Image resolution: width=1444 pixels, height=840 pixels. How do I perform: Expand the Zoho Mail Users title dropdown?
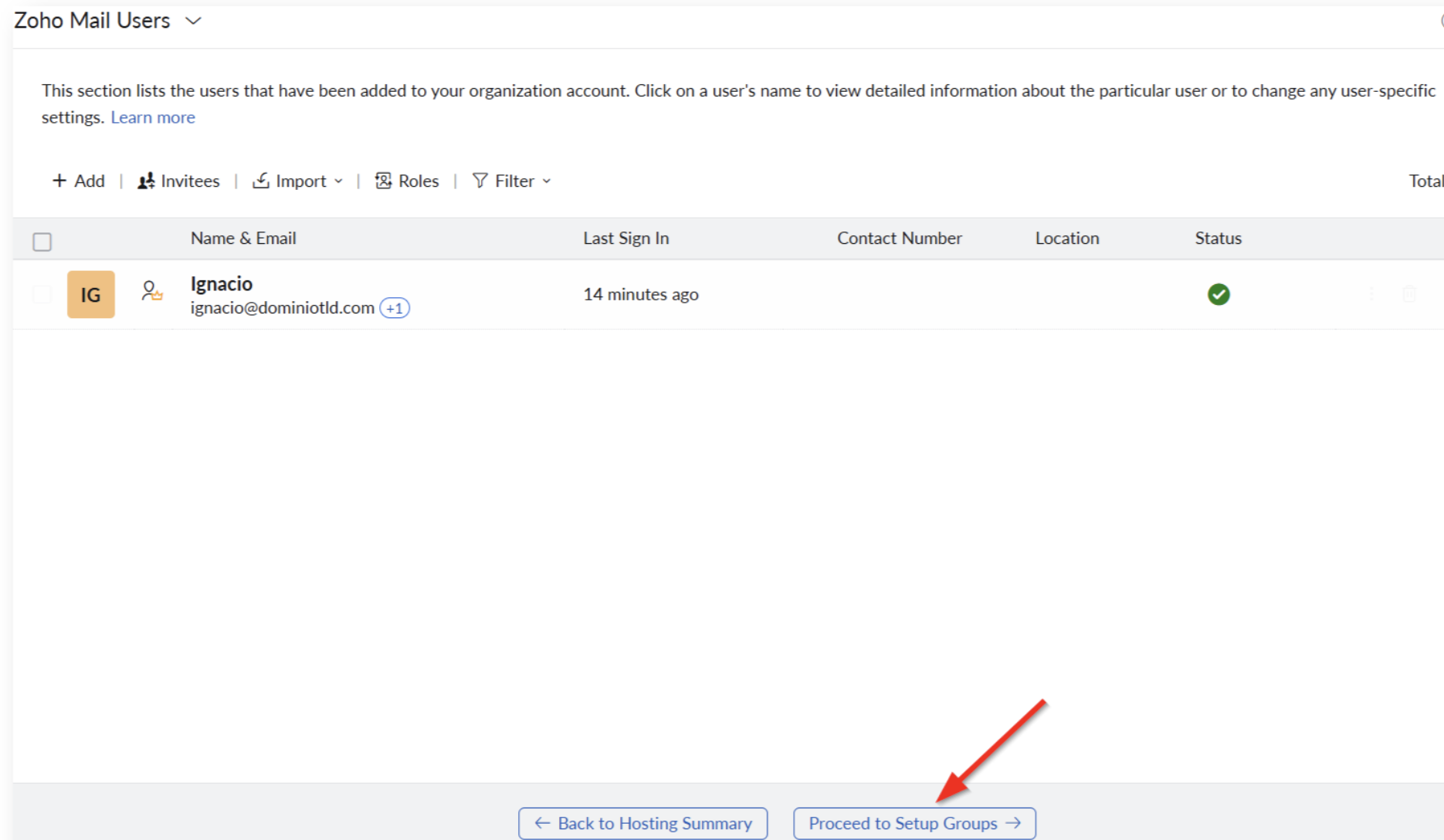coord(194,21)
